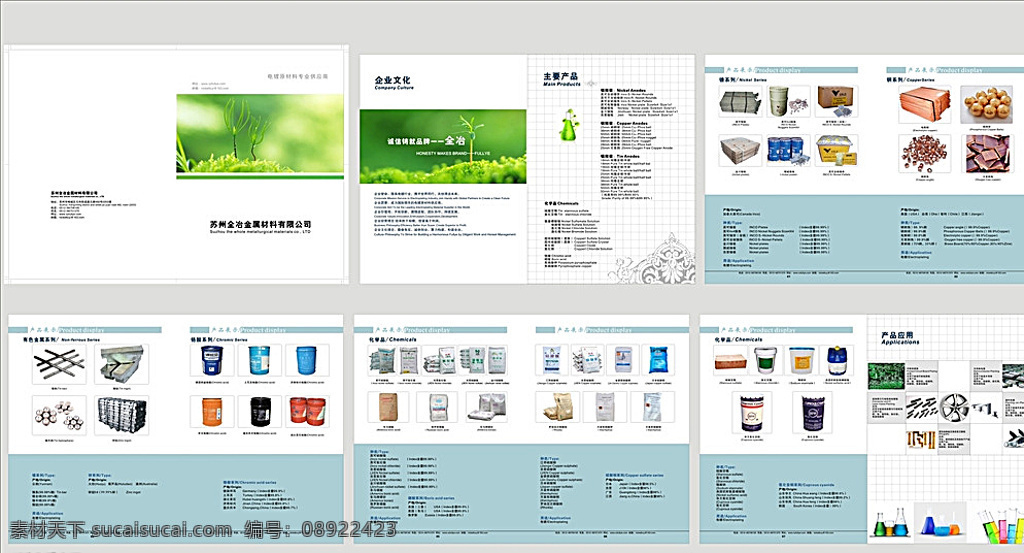1024x553 pixels.
Task: Click the blue and green flasks image
Action: [890, 522]
